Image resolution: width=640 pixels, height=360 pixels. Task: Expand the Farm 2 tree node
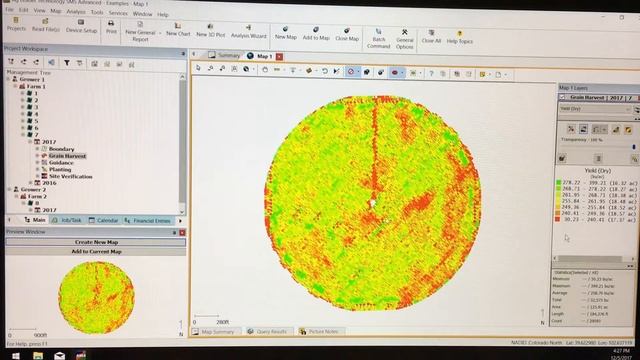(x=16, y=196)
